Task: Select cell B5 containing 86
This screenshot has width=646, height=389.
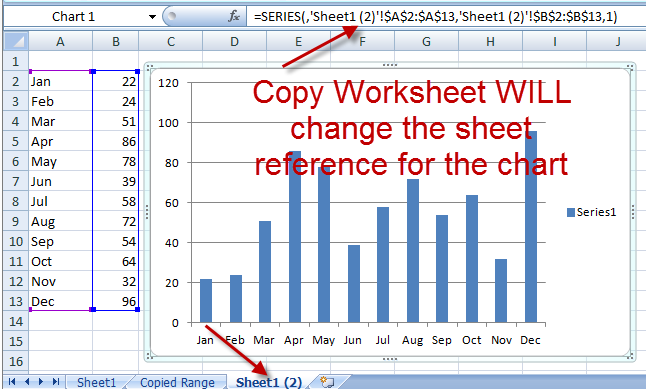Action: tap(116, 142)
